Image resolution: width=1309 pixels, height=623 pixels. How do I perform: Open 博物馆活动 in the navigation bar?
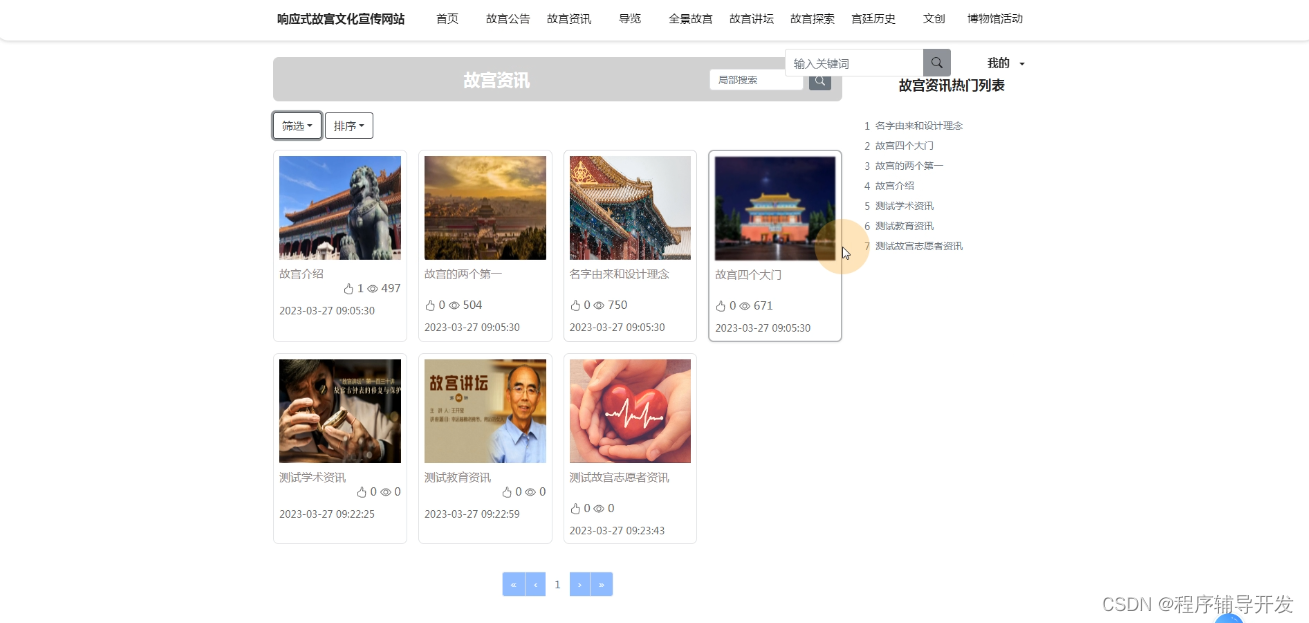(995, 19)
